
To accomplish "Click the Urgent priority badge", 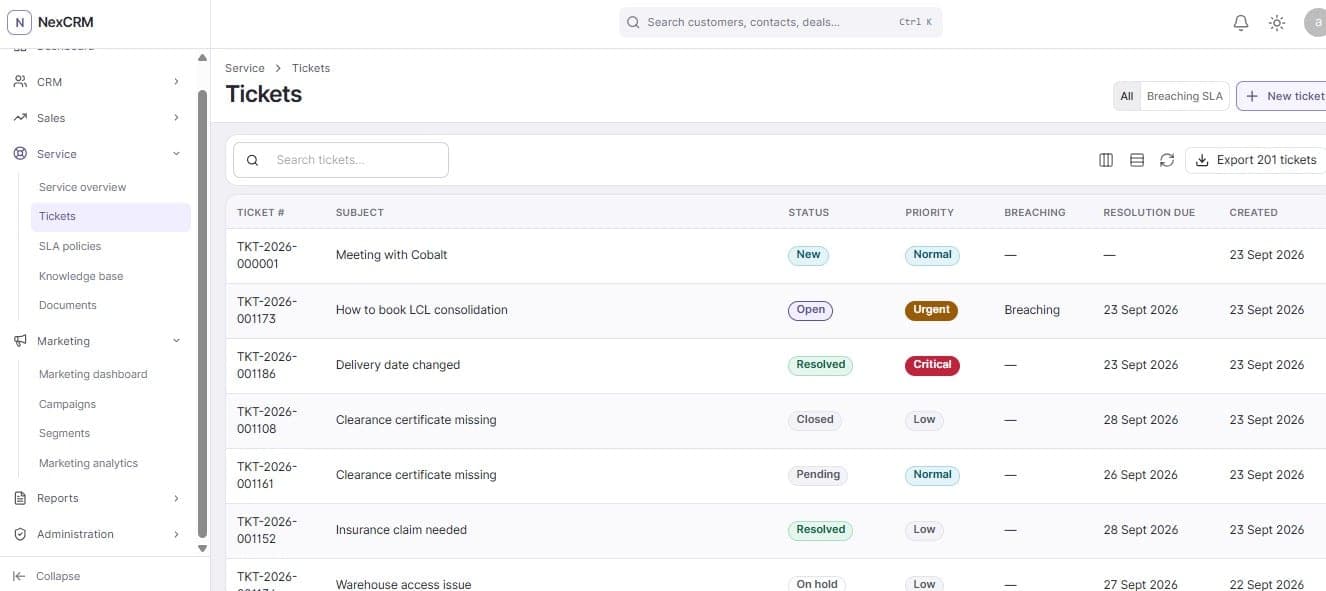I will (x=931, y=310).
